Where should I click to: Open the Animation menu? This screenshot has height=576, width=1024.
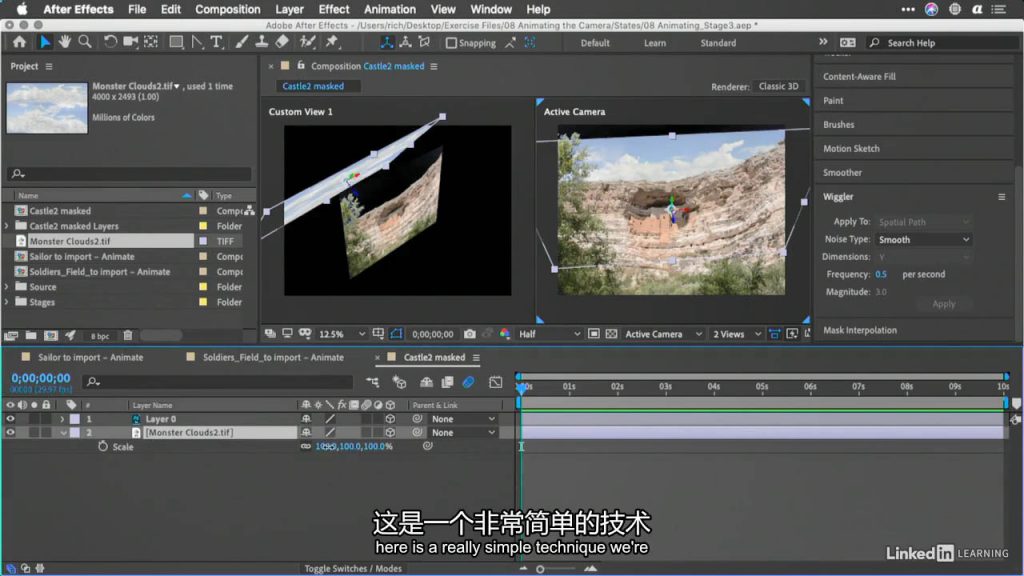tap(389, 9)
